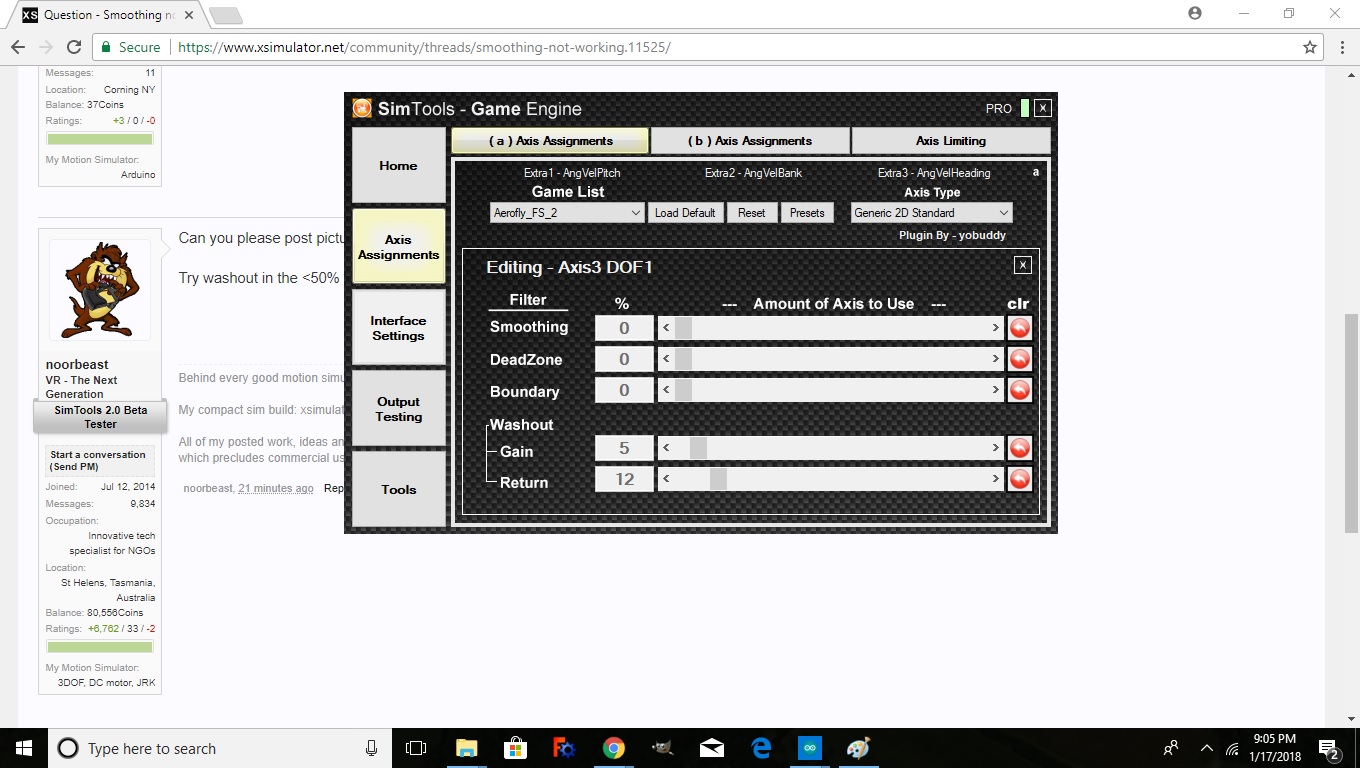
Task: Click the DeadZone percent value field
Action: click(624, 359)
